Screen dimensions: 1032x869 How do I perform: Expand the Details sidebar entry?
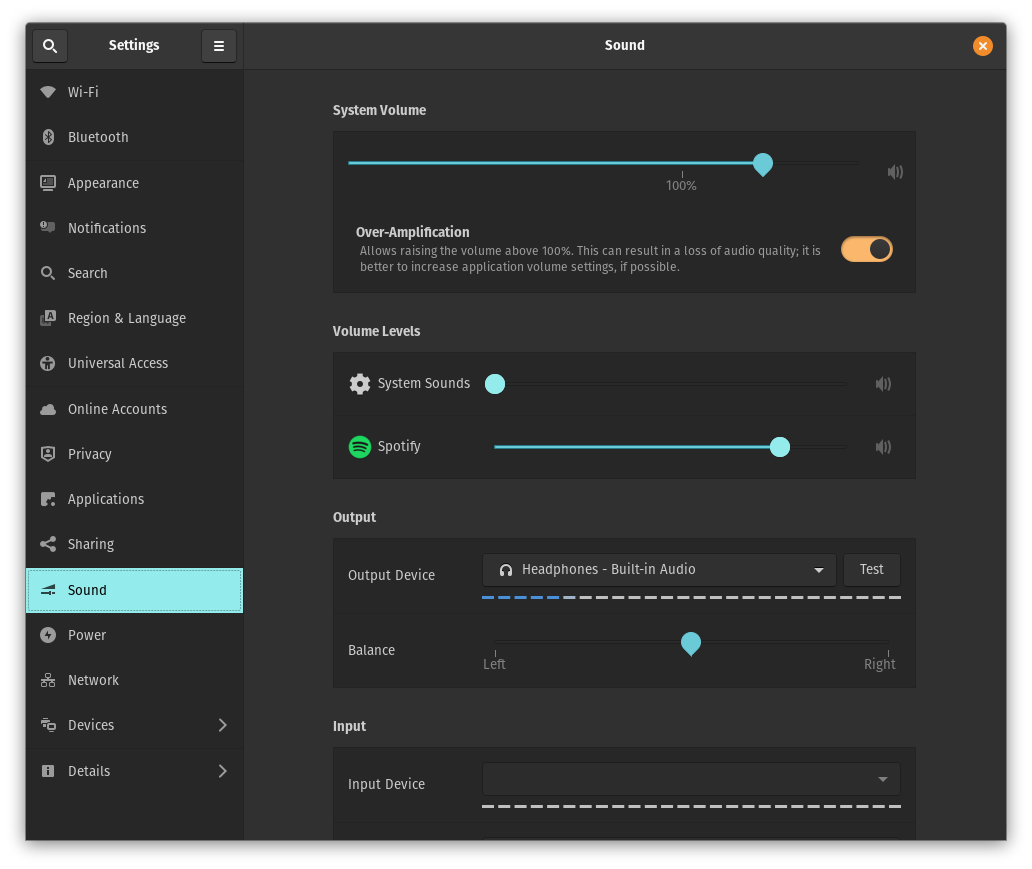[222, 771]
